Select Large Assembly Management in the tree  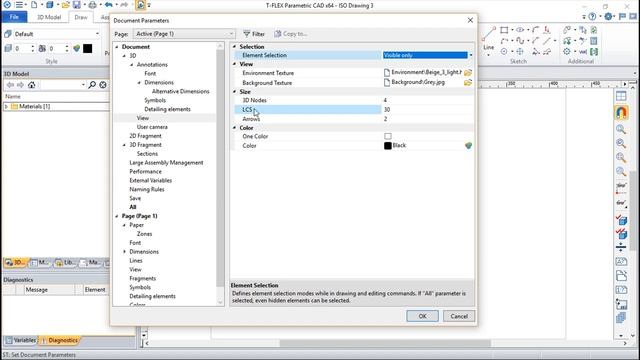pos(166,162)
